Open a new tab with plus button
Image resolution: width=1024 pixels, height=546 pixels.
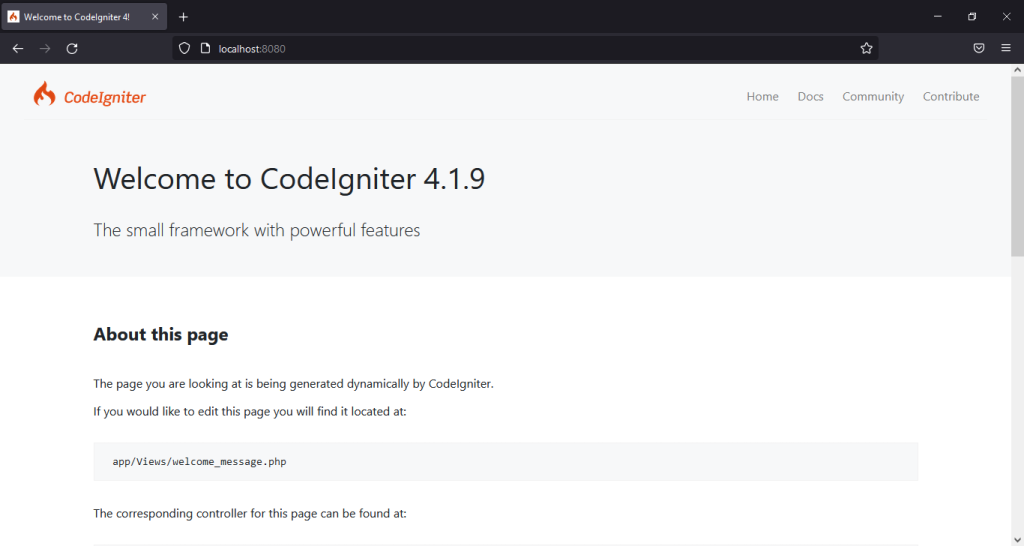(x=183, y=17)
